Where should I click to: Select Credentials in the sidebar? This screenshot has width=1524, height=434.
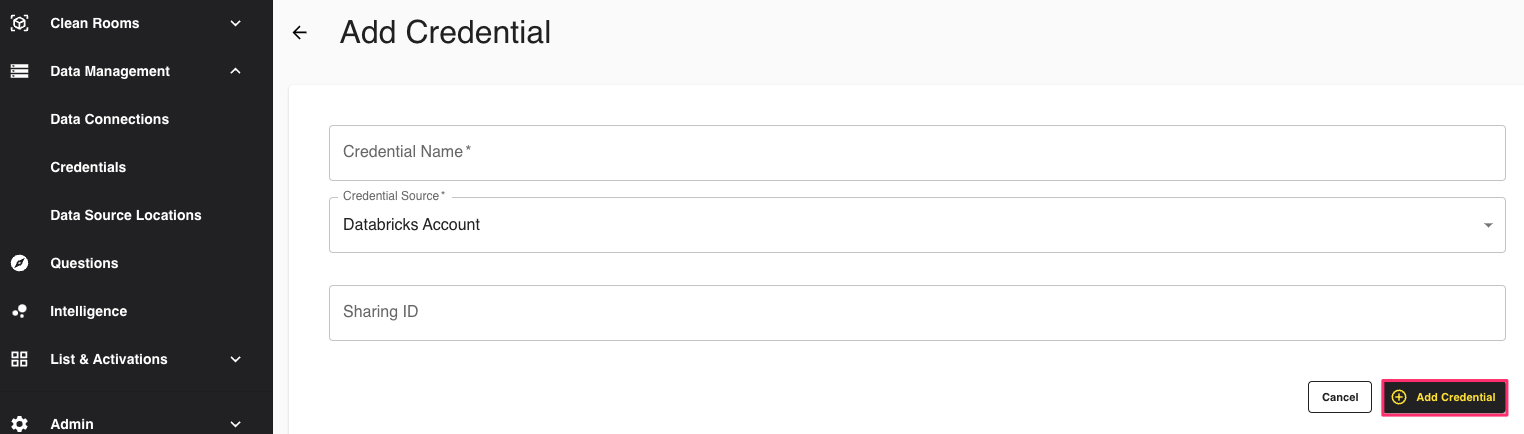[x=88, y=167]
